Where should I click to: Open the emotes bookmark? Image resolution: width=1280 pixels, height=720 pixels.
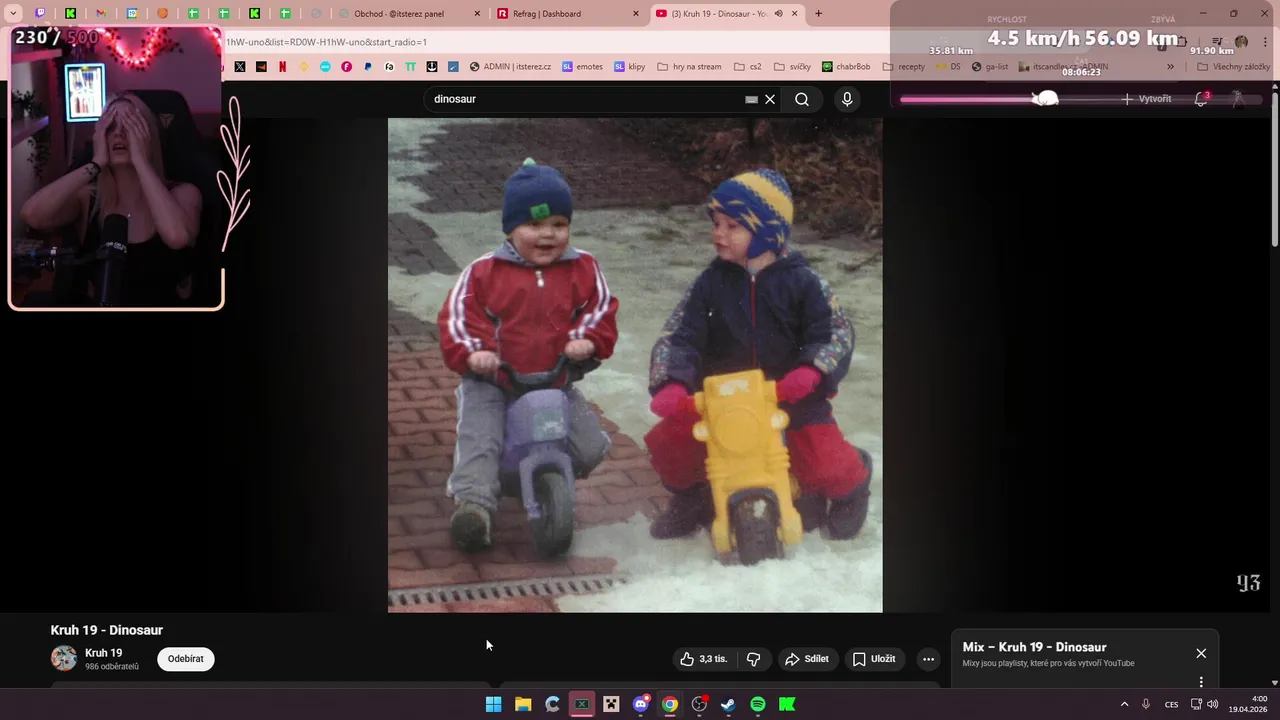[x=582, y=67]
